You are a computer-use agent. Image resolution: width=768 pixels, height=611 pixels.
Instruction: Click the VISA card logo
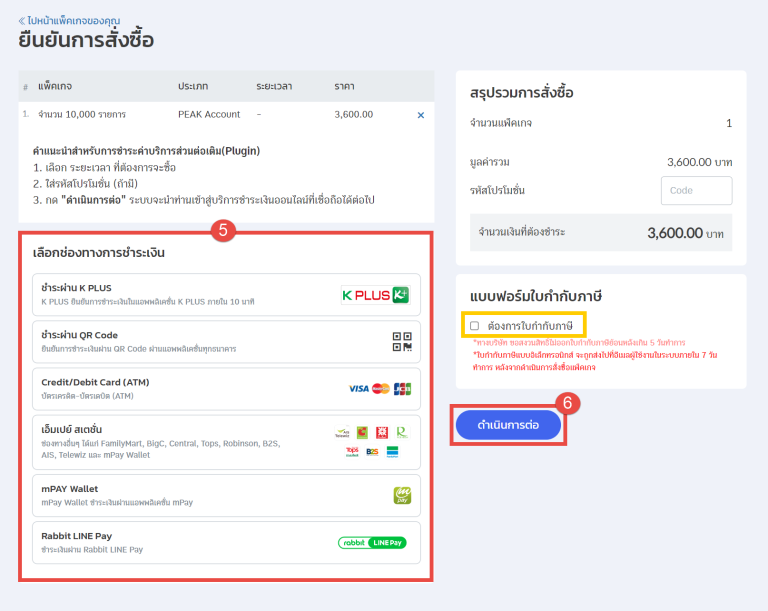point(358,389)
